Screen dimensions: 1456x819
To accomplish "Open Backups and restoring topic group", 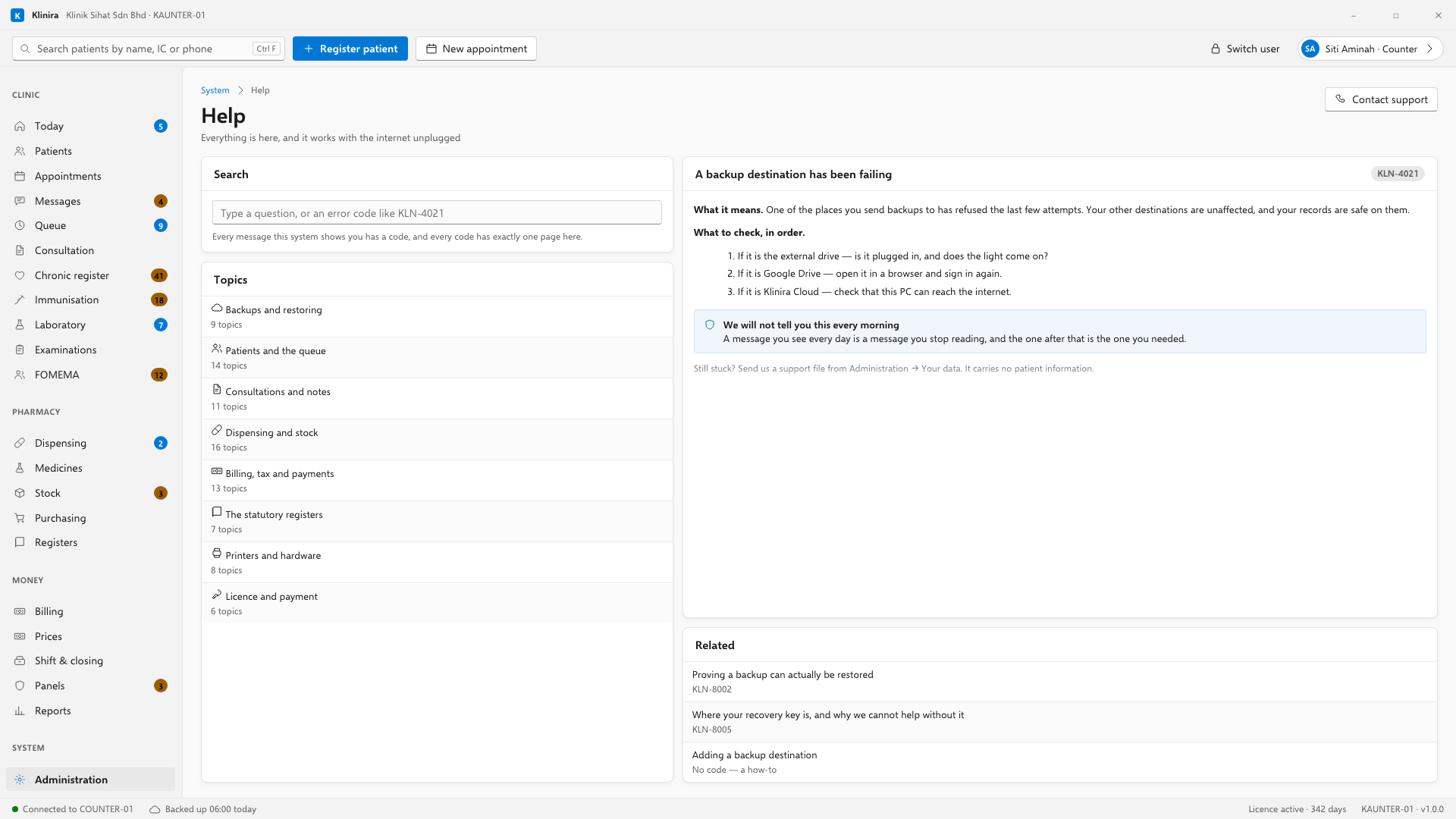I will (x=437, y=316).
